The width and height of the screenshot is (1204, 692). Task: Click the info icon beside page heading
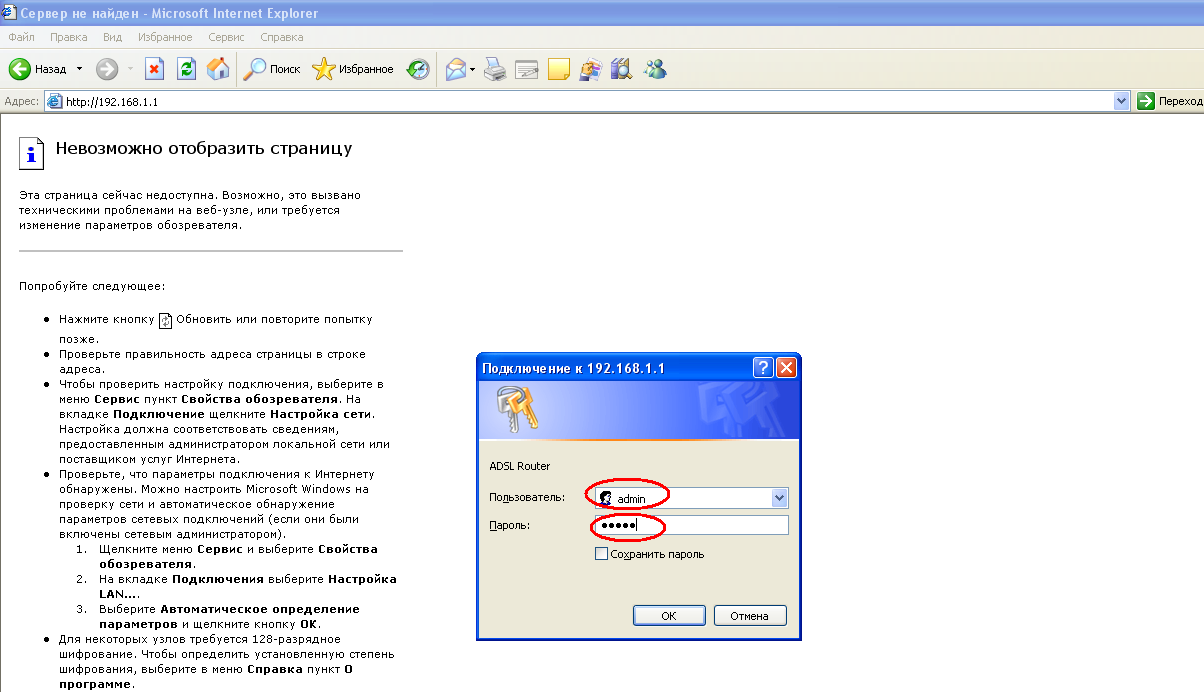click(x=32, y=153)
